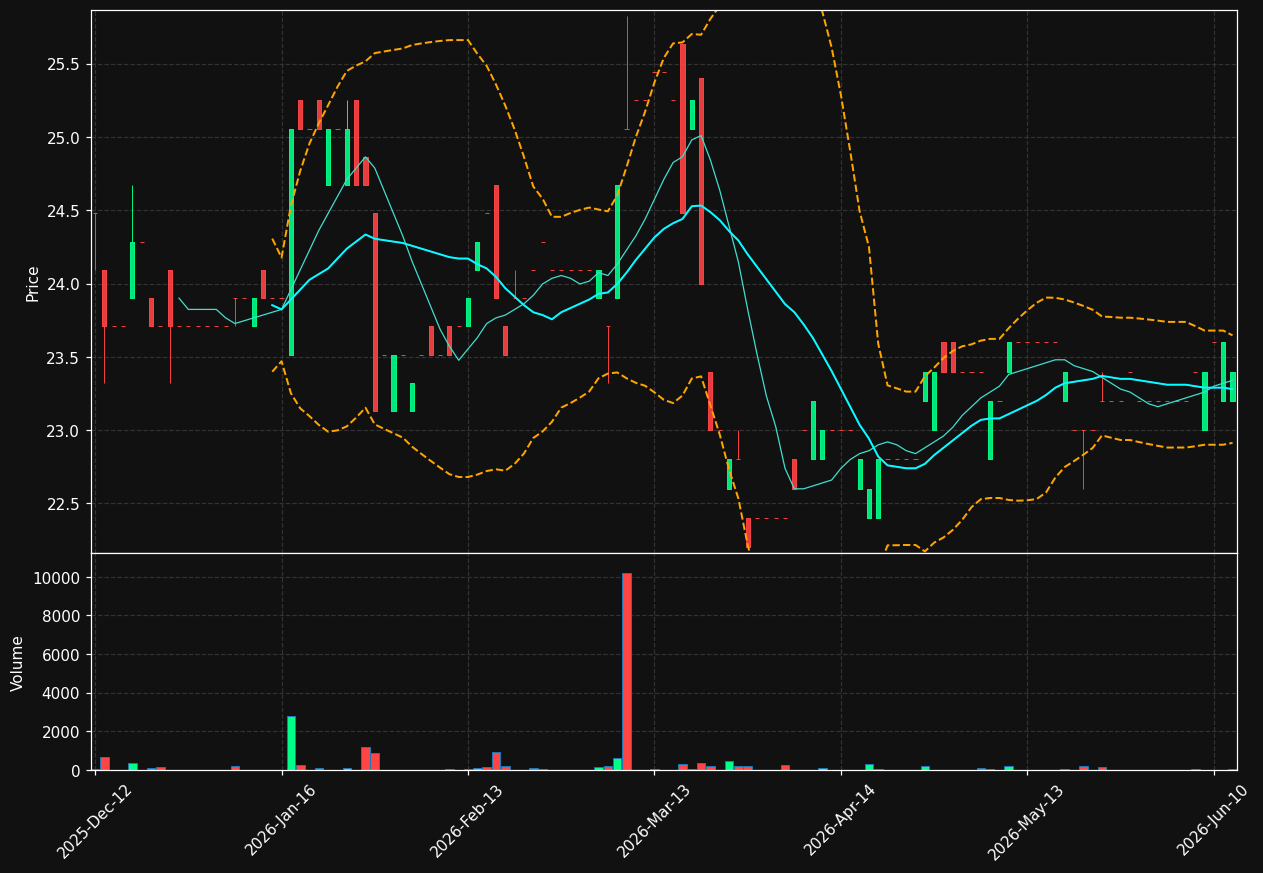
Task: Click the 2026-Apr-14 date label
Action: 840,821
